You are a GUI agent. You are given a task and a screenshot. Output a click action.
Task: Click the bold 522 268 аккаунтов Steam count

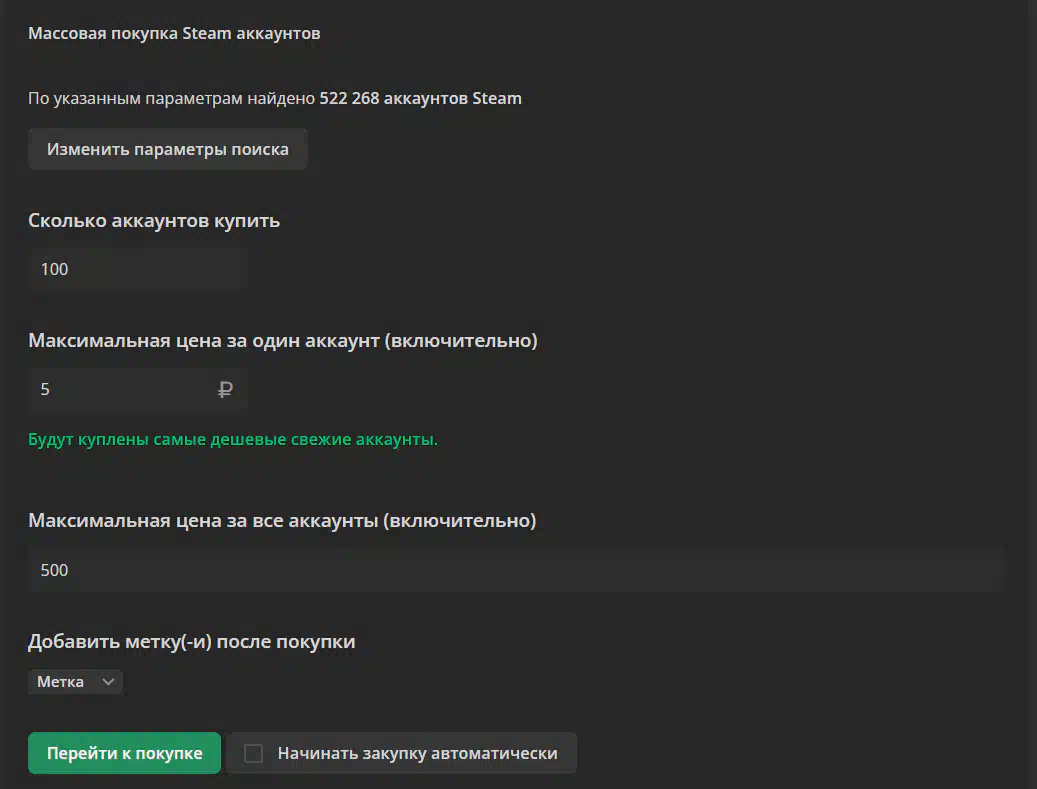[x=421, y=98]
